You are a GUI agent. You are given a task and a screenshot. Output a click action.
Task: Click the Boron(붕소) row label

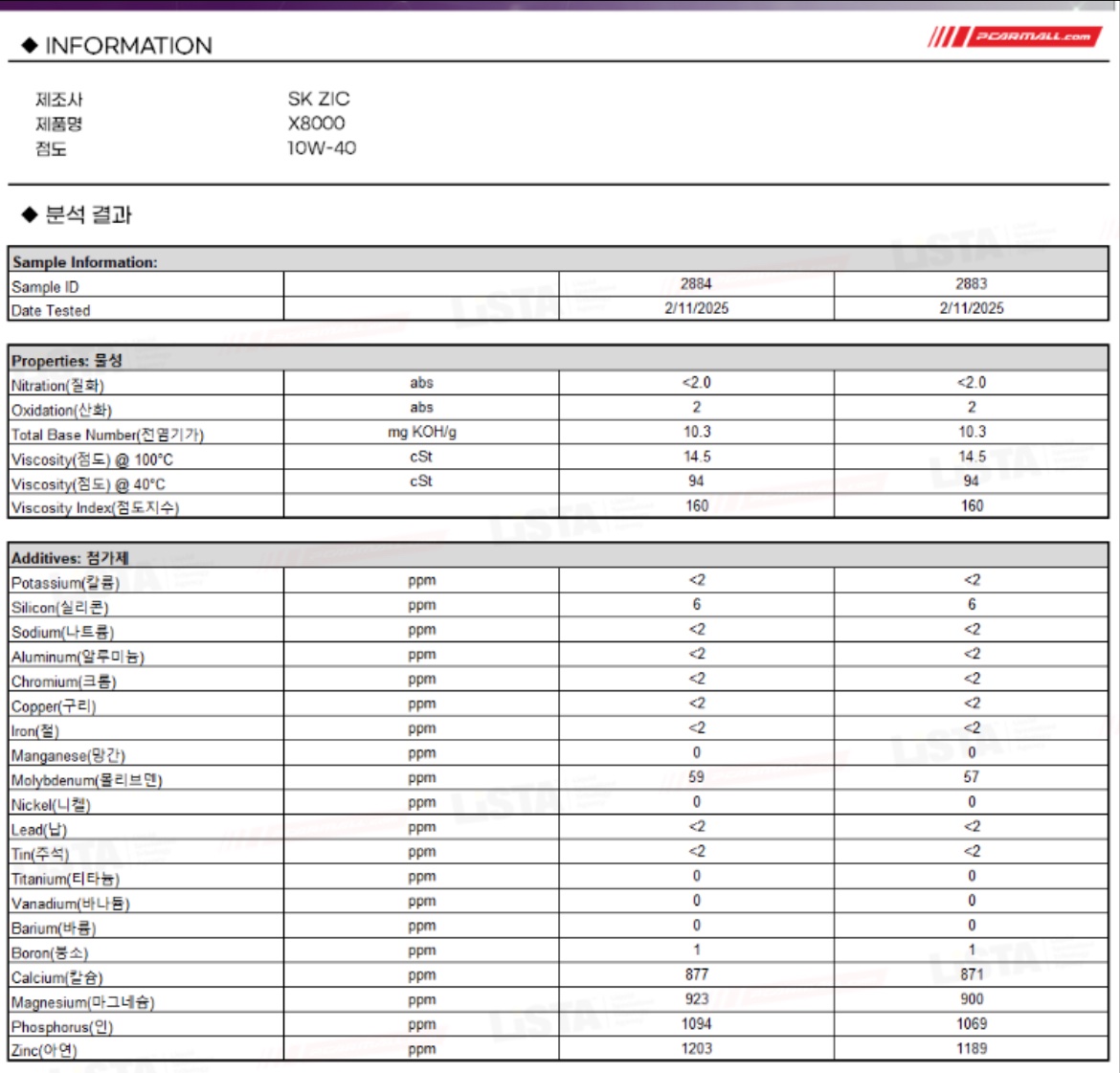pyautogui.click(x=49, y=953)
